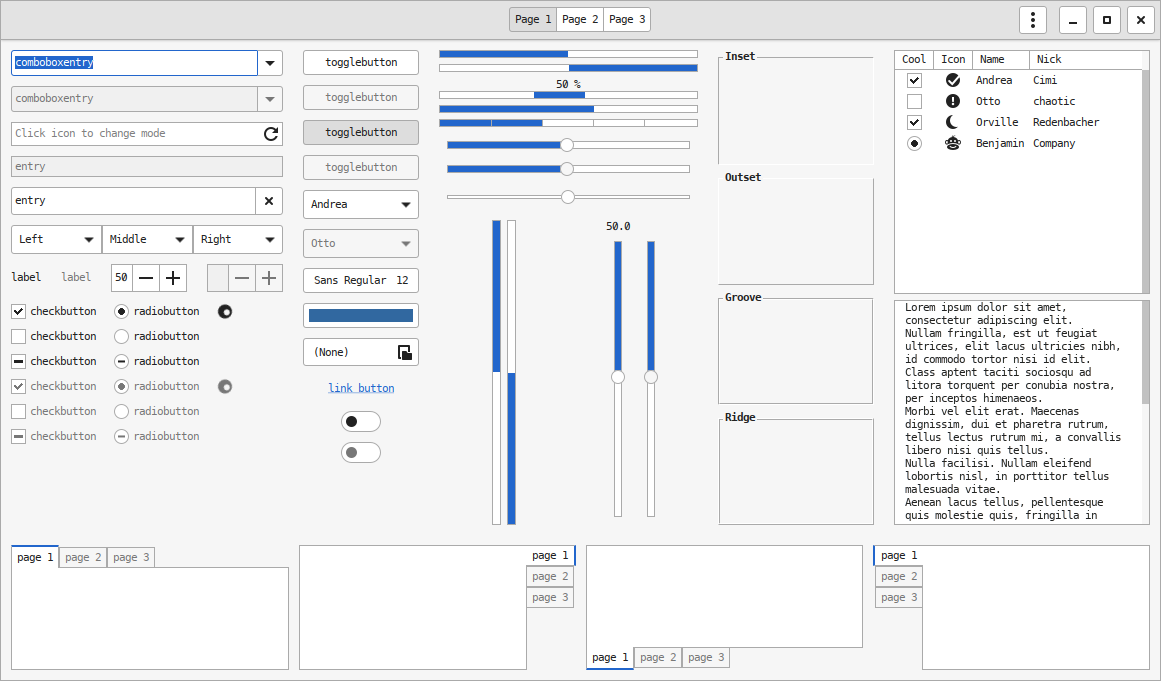Image resolution: width=1161 pixels, height=681 pixels.
Task: Click the active spinner icon beside radiobutton
Action: point(225,312)
